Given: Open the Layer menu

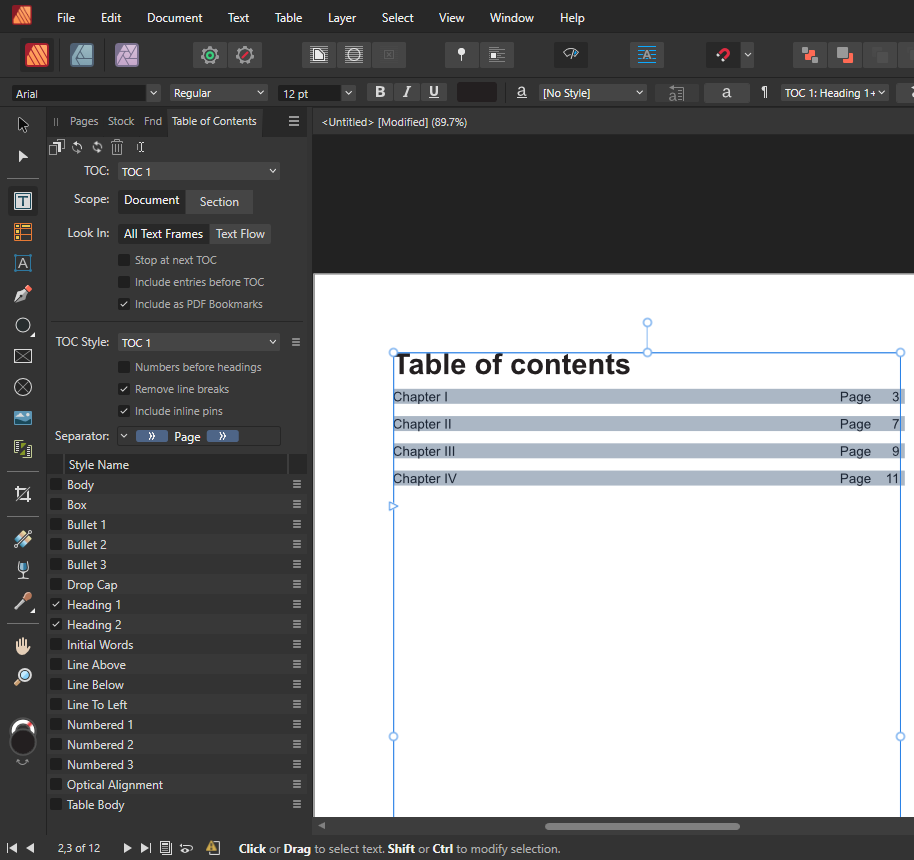Looking at the screenshot, I should pyautogui.click(x=342, y=18).
